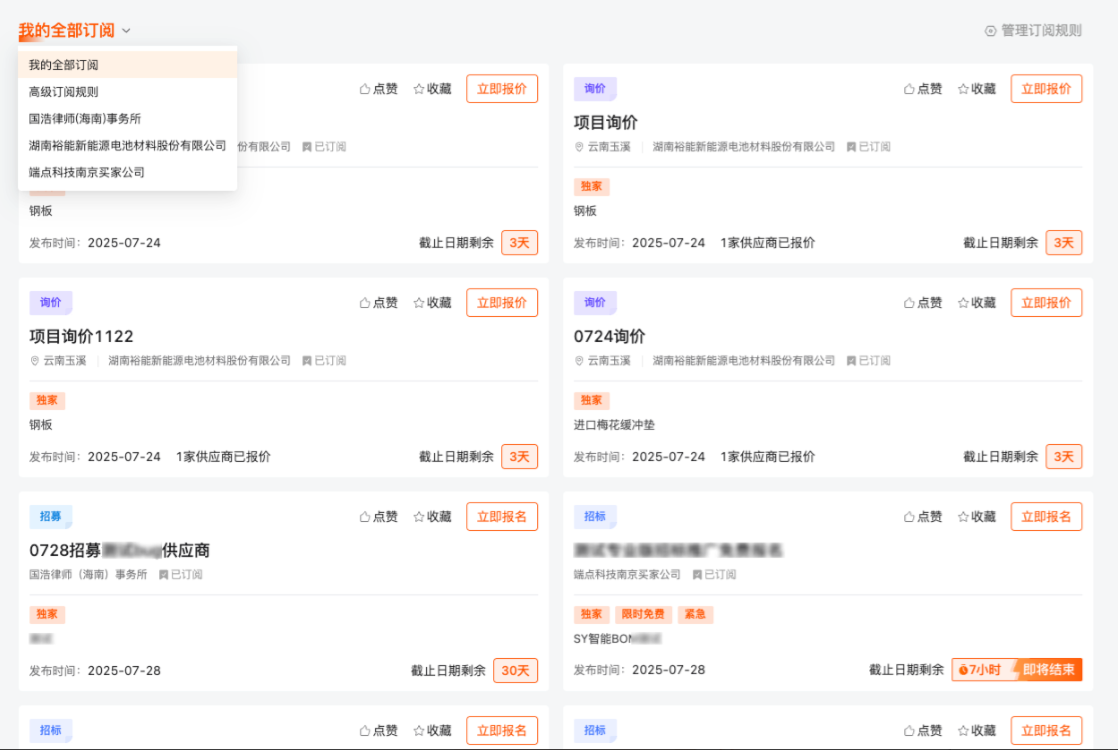
Task: Click the 收藏 star on 0728招募供应商 card
Action: pyautogui.click(x=417, y=516)
